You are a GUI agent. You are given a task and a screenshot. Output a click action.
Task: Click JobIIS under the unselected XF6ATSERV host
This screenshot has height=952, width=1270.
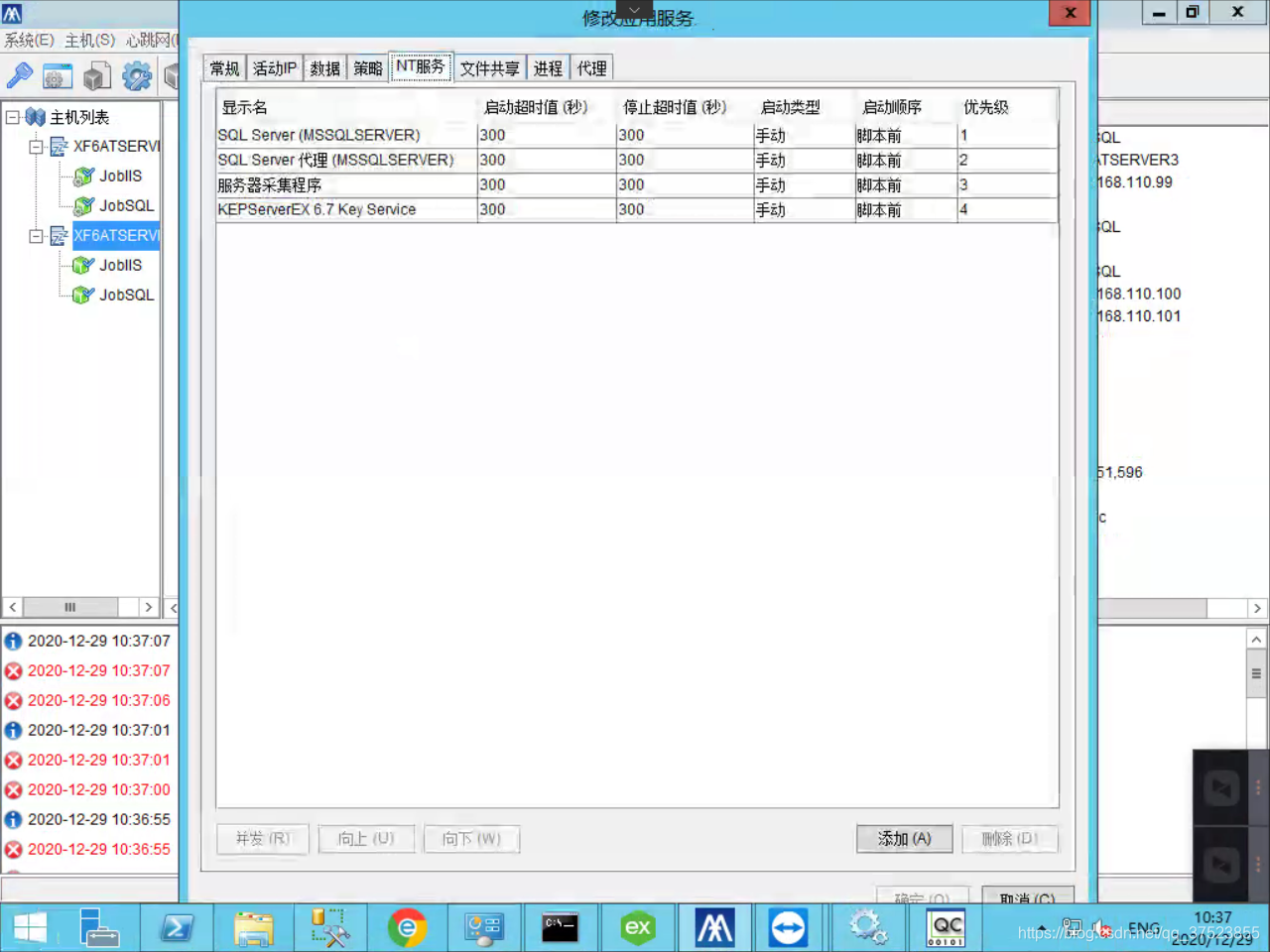120,176
